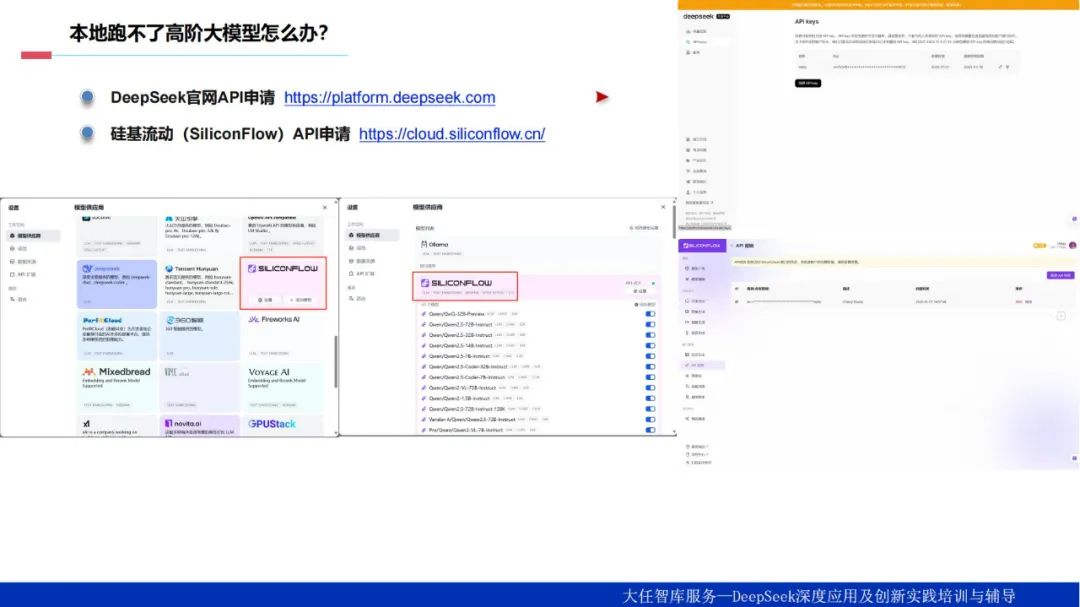Click the Mixedbread logo
This screenshot has width=1080, height=607.
(x=116, y=372)
